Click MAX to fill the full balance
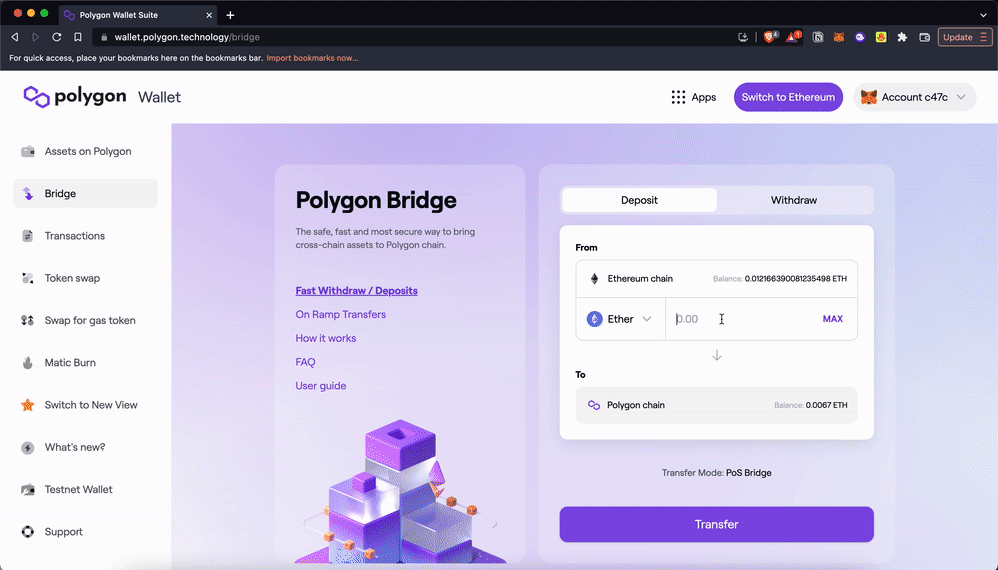This screenshot has width=998, height=570. point(833,319)
